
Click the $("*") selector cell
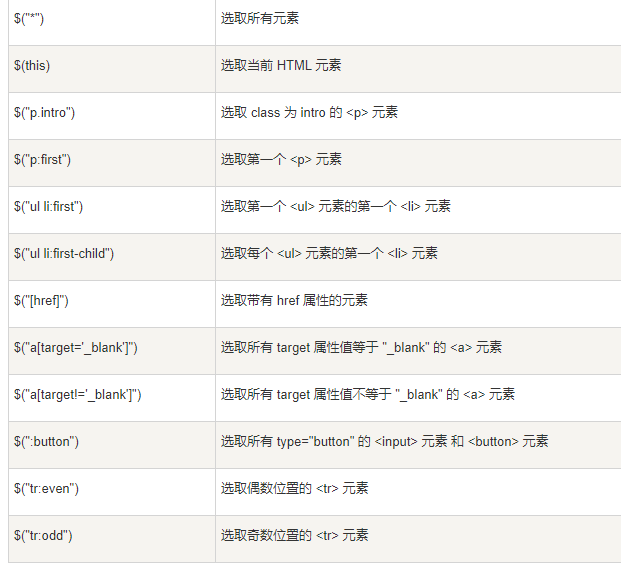tap(31, 18)
